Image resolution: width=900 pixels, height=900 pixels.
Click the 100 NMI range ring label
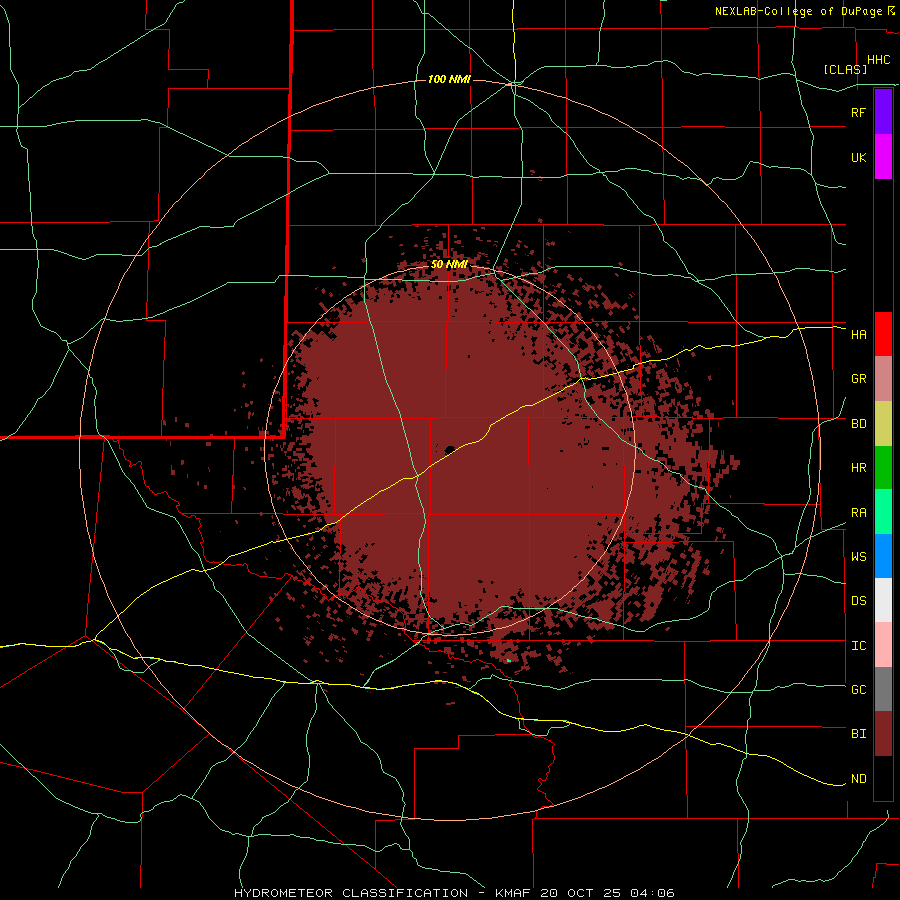449,79
